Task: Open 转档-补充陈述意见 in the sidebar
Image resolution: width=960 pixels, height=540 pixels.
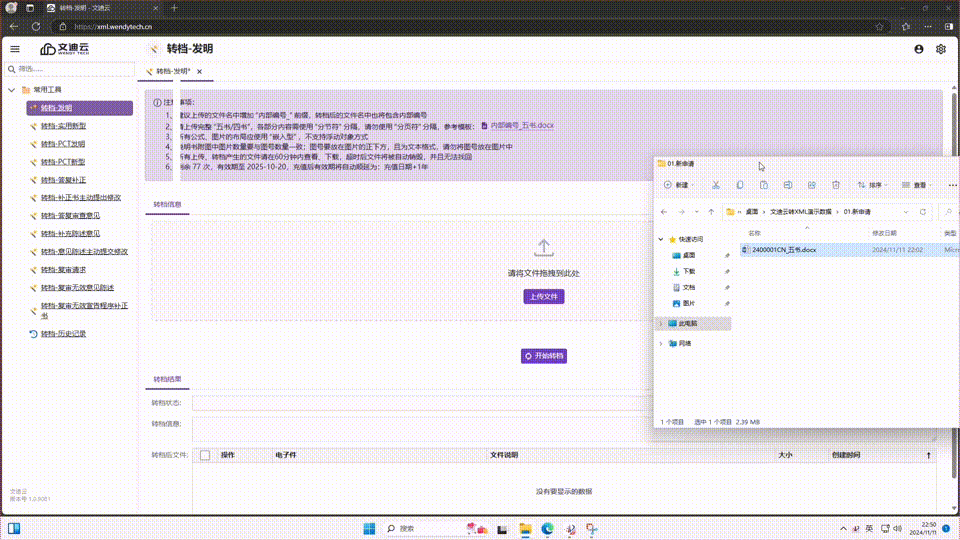Action: pyautogui.click(x=70, y=234)
